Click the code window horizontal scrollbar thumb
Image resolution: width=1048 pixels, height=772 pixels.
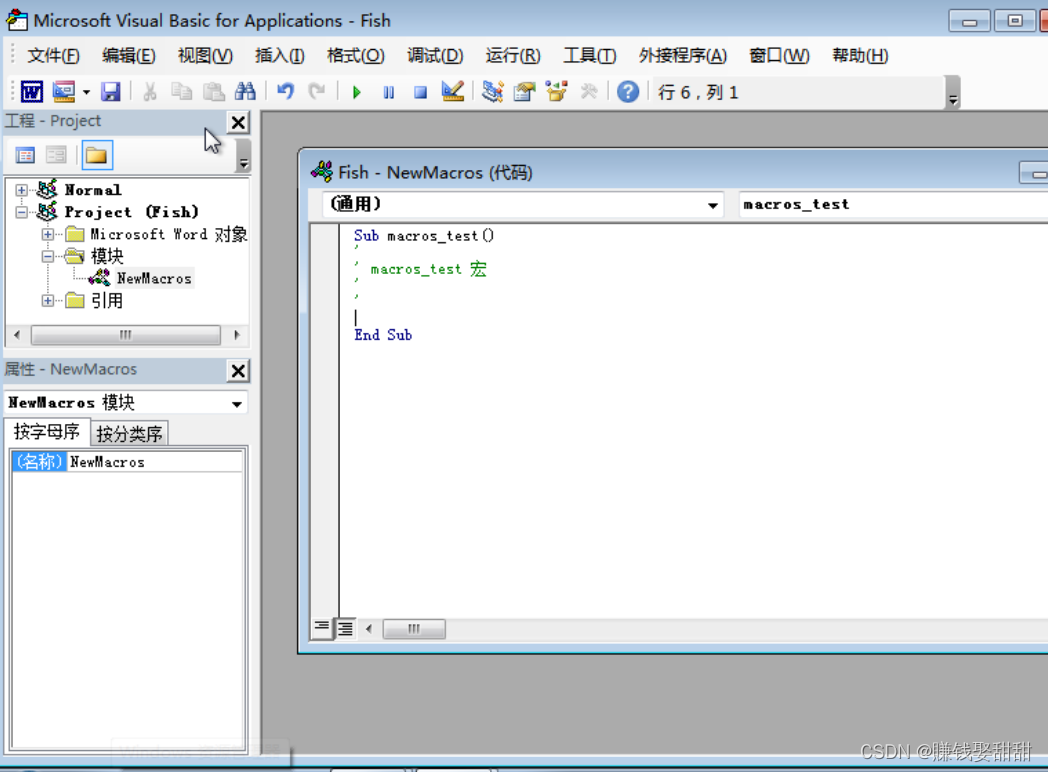414,629
